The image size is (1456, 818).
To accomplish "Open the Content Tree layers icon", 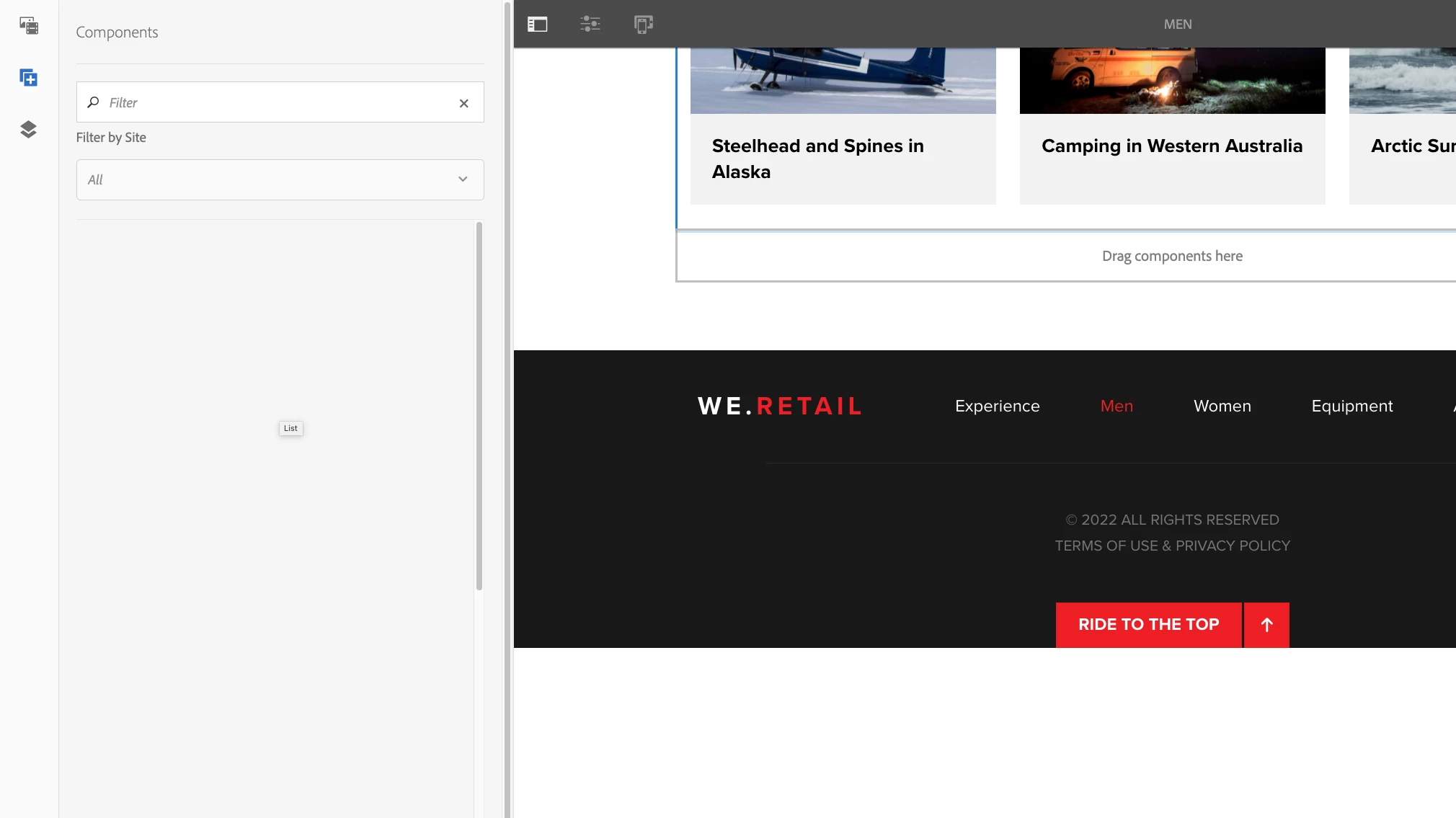I will coord(29,130).
